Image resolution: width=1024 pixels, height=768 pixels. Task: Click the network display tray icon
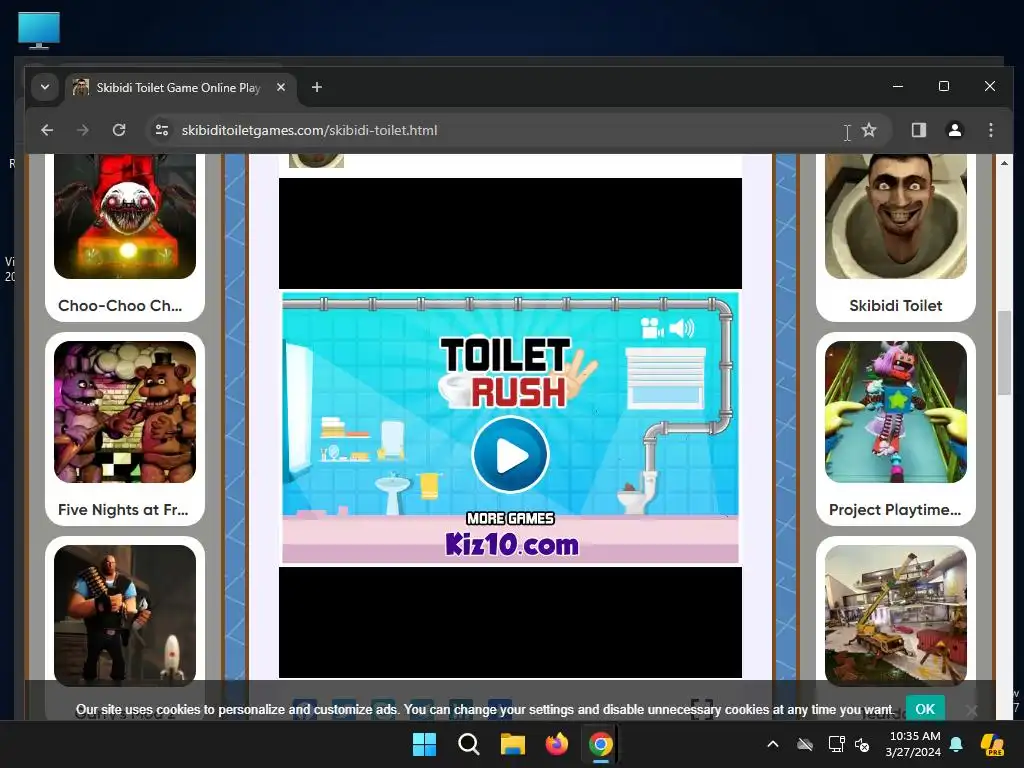tap(836, 744)
